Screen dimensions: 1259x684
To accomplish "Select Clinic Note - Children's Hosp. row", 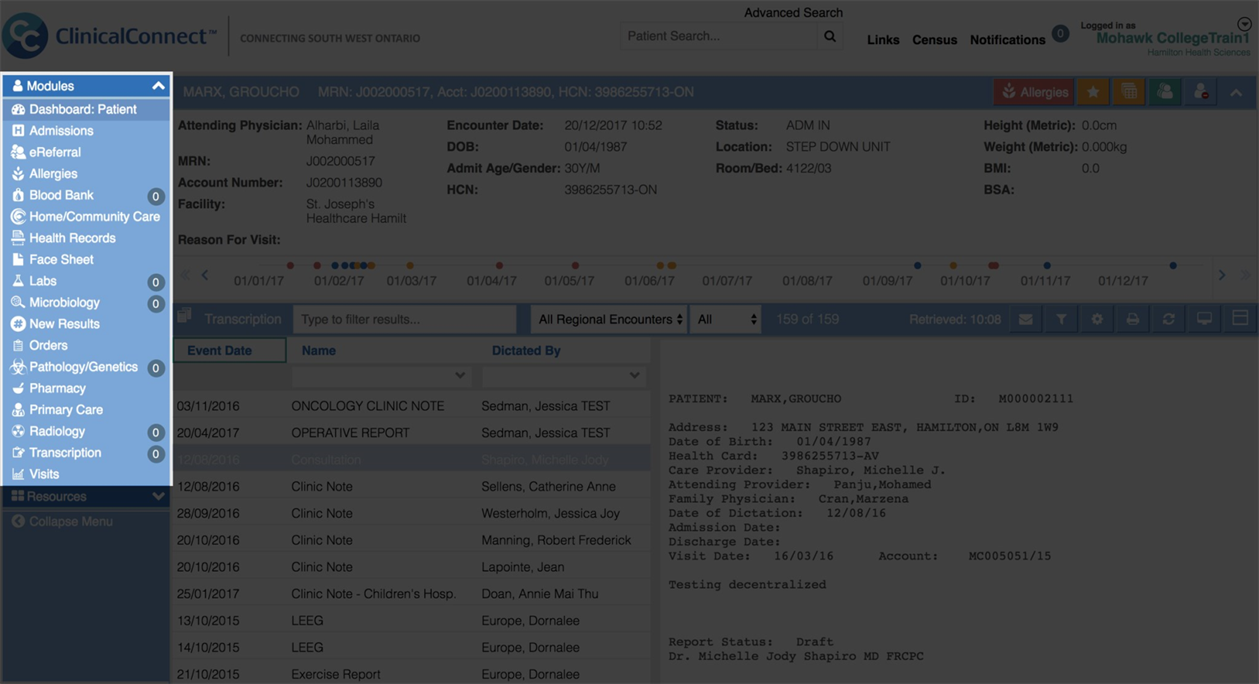I will click(412, 594).
